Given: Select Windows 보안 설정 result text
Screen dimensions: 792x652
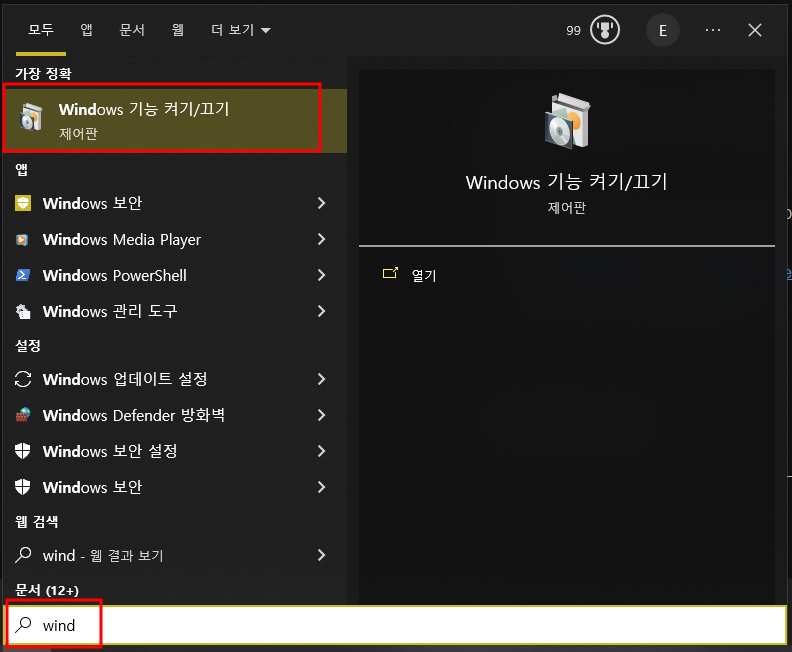Looking at the screenshot, I should tap(110, 451).
